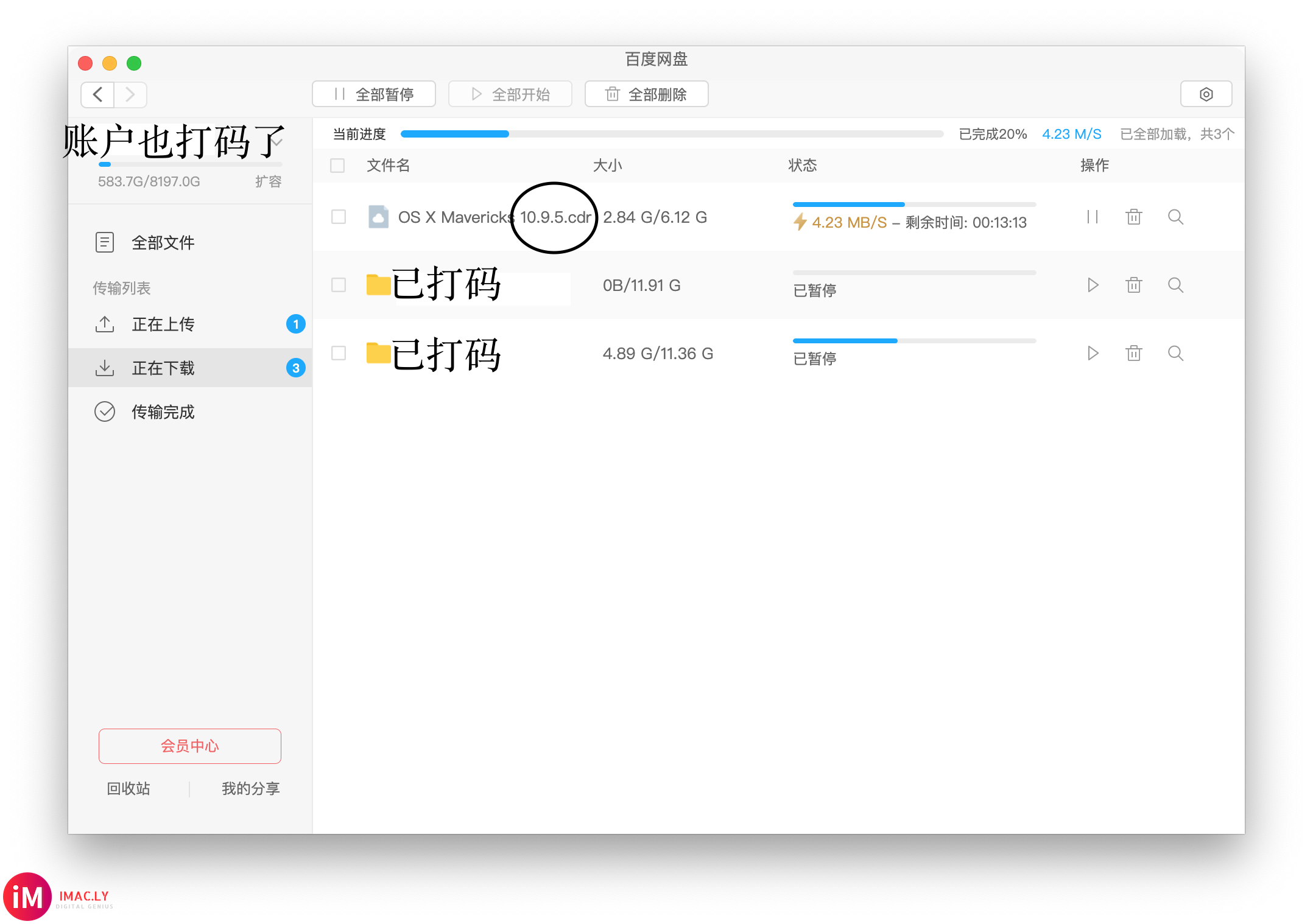
Task: Click the 操作 column header
Action: 1094,166
